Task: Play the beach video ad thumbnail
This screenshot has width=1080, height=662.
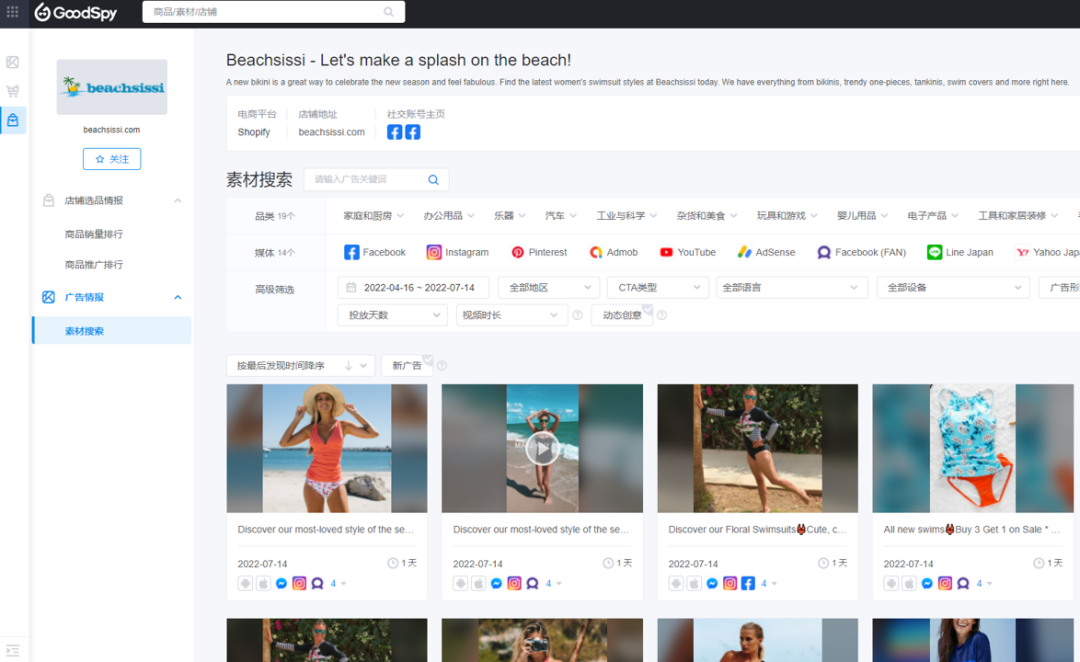Action: [x=542, y=448]
